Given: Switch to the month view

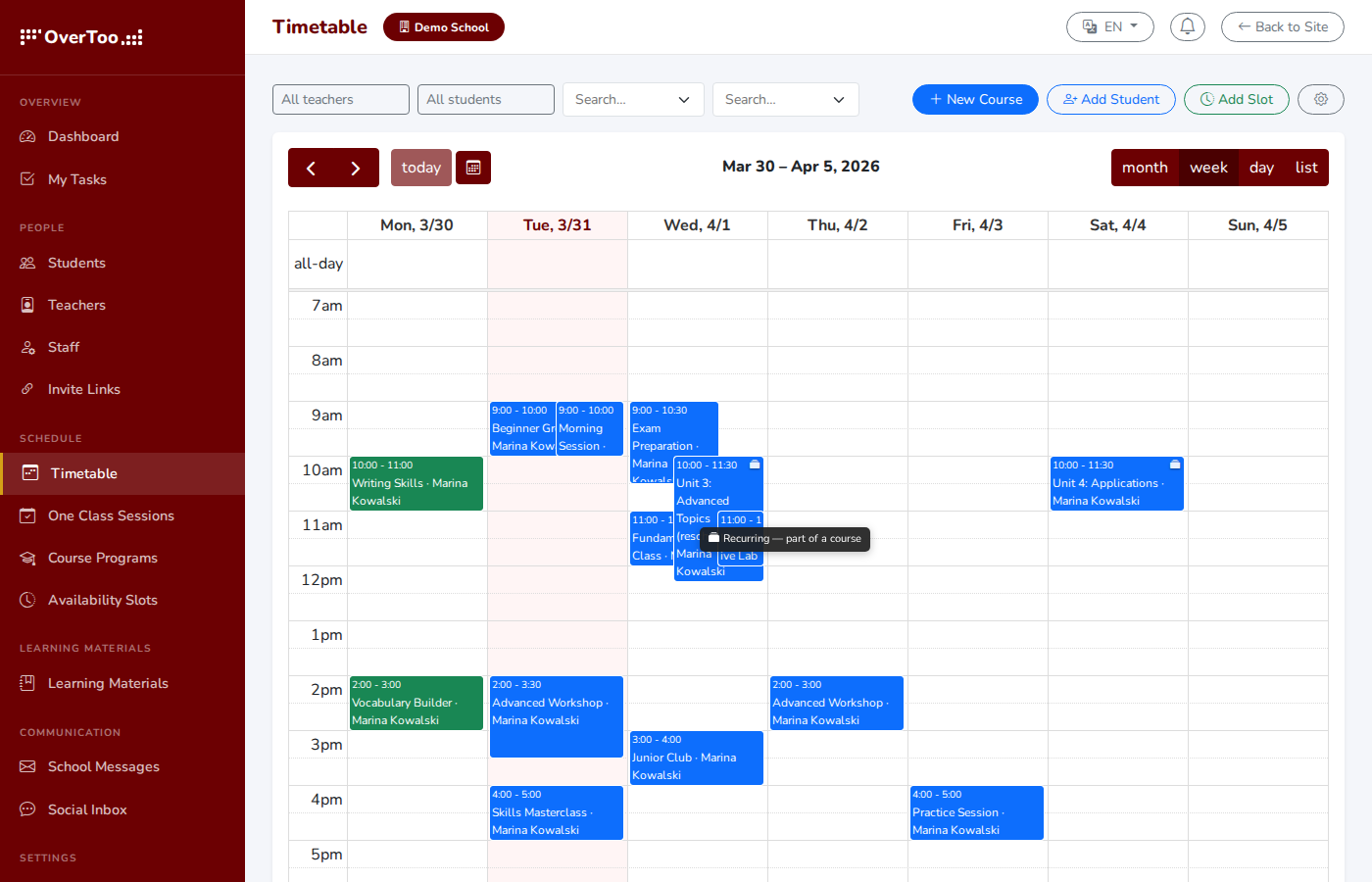Looking at the screenshot, I should click(1145, 168).
